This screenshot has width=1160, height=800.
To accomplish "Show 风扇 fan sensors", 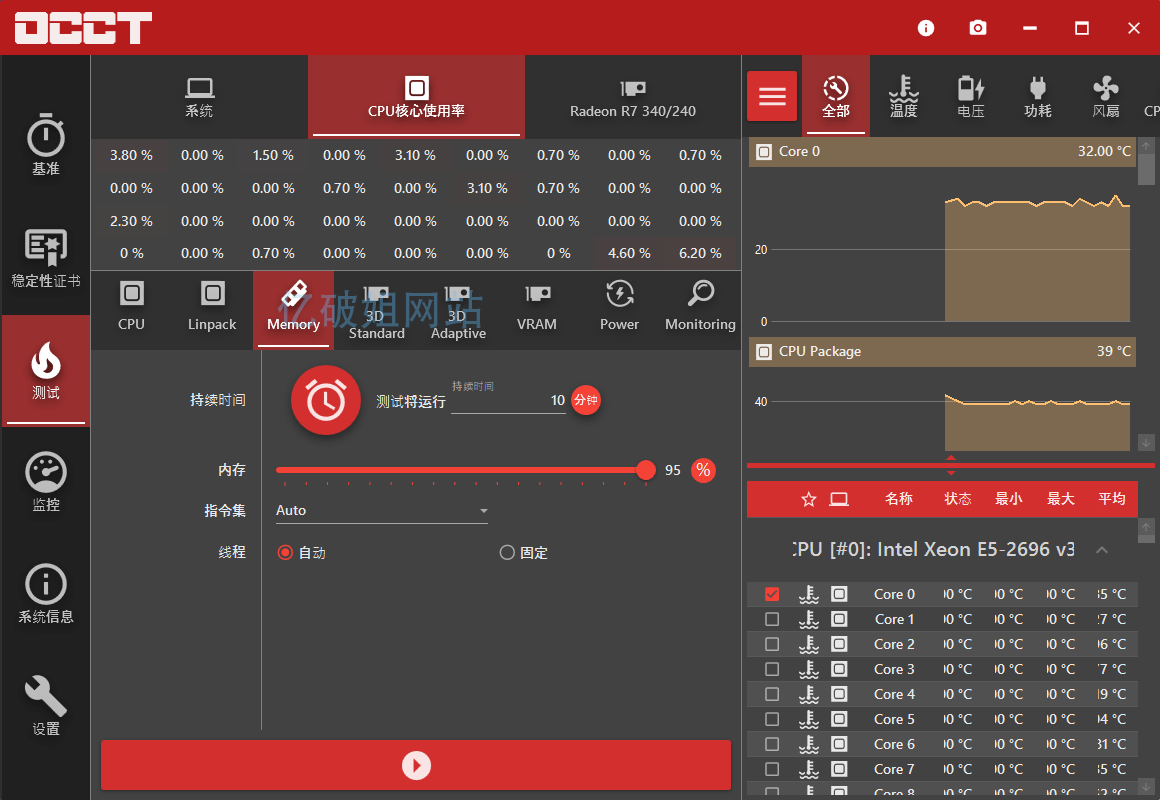I will 1105,97.
